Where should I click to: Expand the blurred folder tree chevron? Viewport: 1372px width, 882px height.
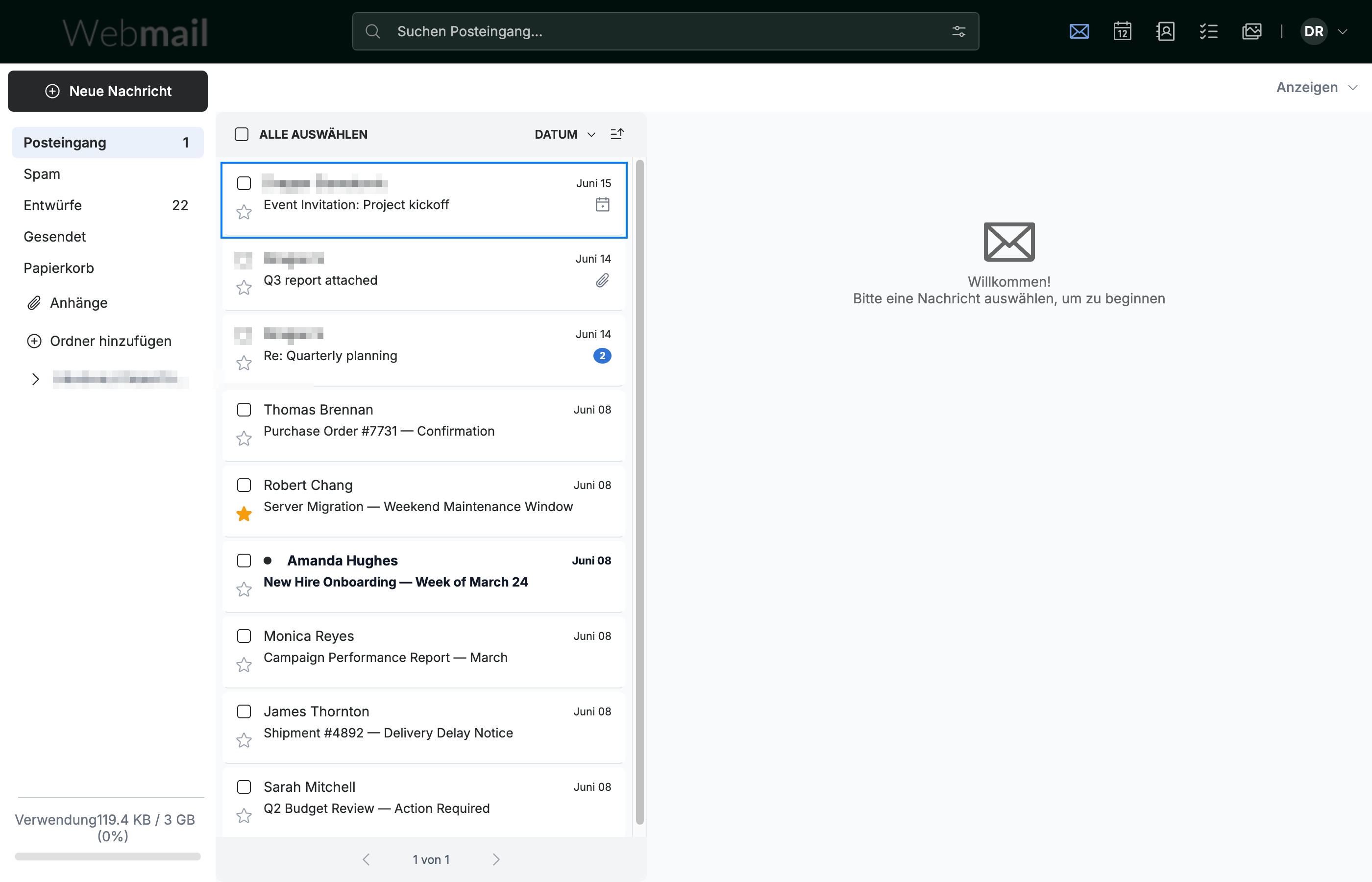(x=35, y=379)
